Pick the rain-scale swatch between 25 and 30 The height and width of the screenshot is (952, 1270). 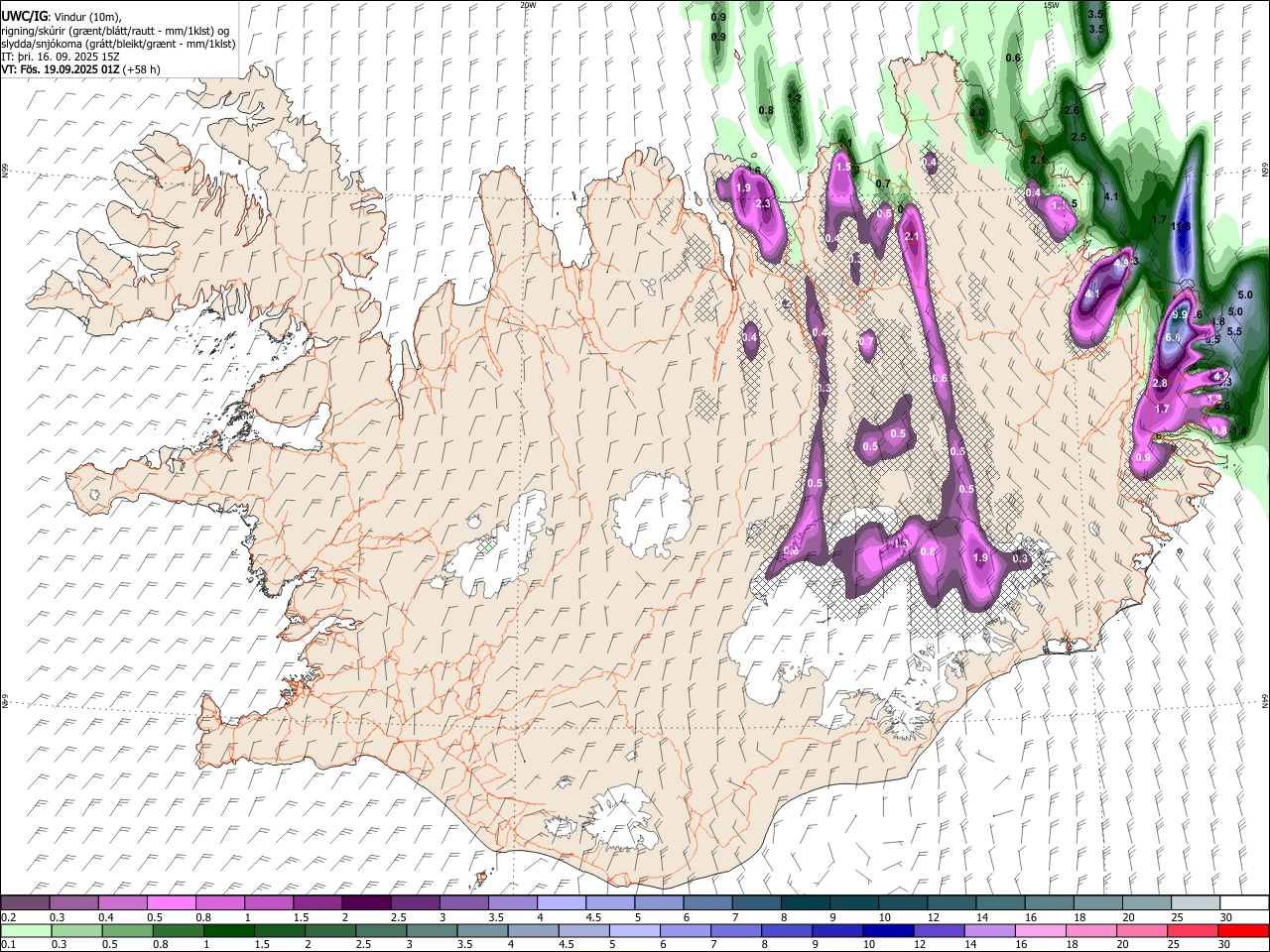pyautogui.click(x=1193, y=931)
